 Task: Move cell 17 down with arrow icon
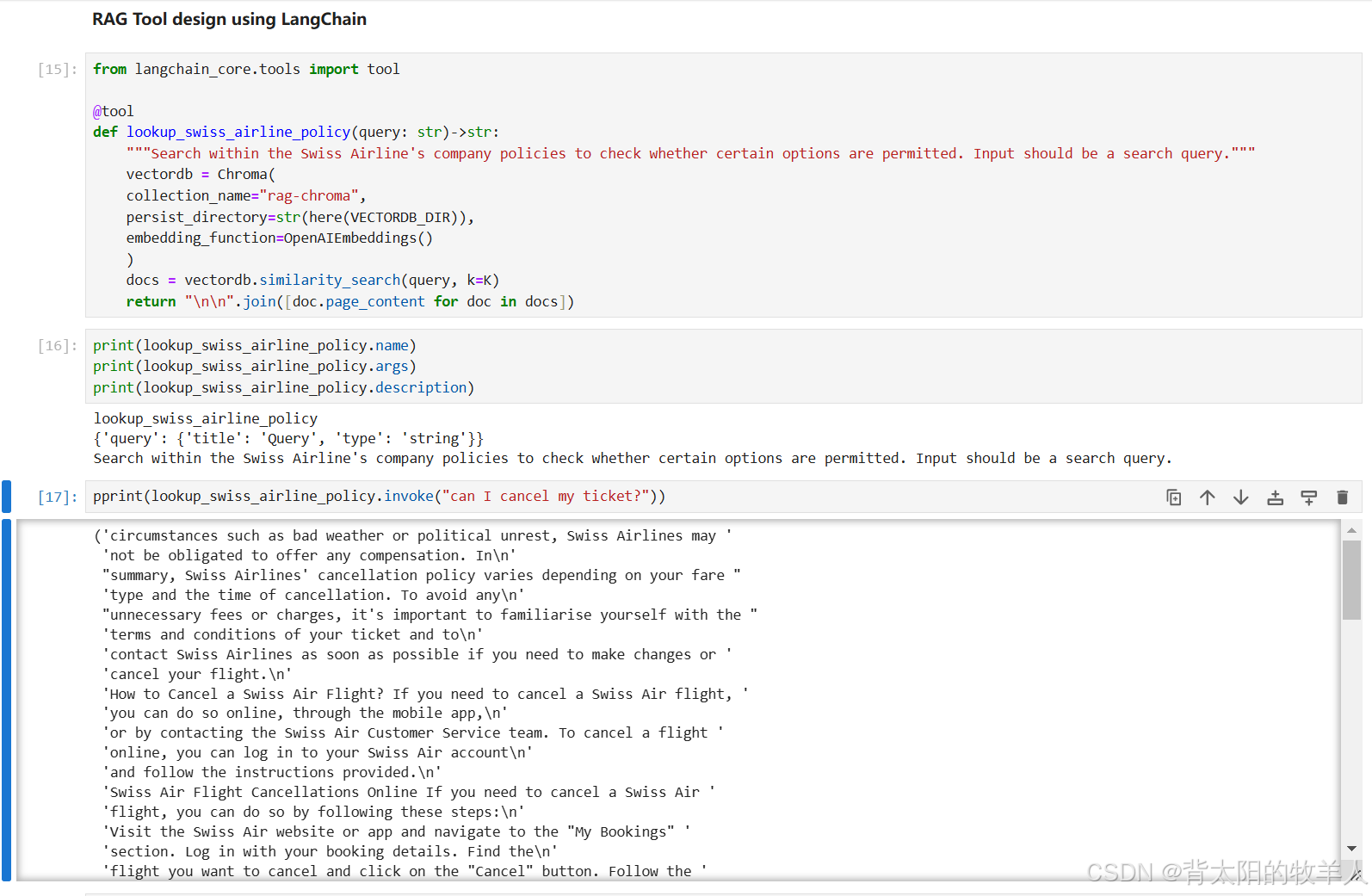pos(1241,497)
